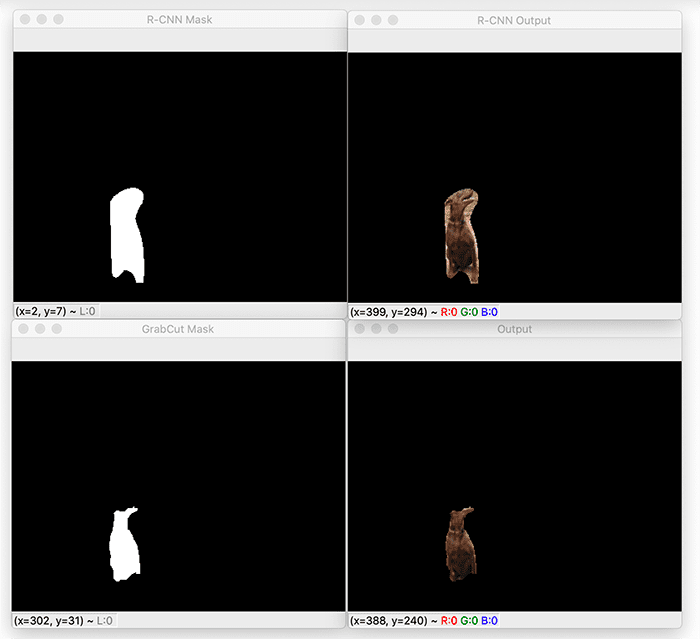This screenshot has width=700, height=639.
Task: Maximize the GrabCut Mask window
Action: pyautogui.click(x=57, y=328)
